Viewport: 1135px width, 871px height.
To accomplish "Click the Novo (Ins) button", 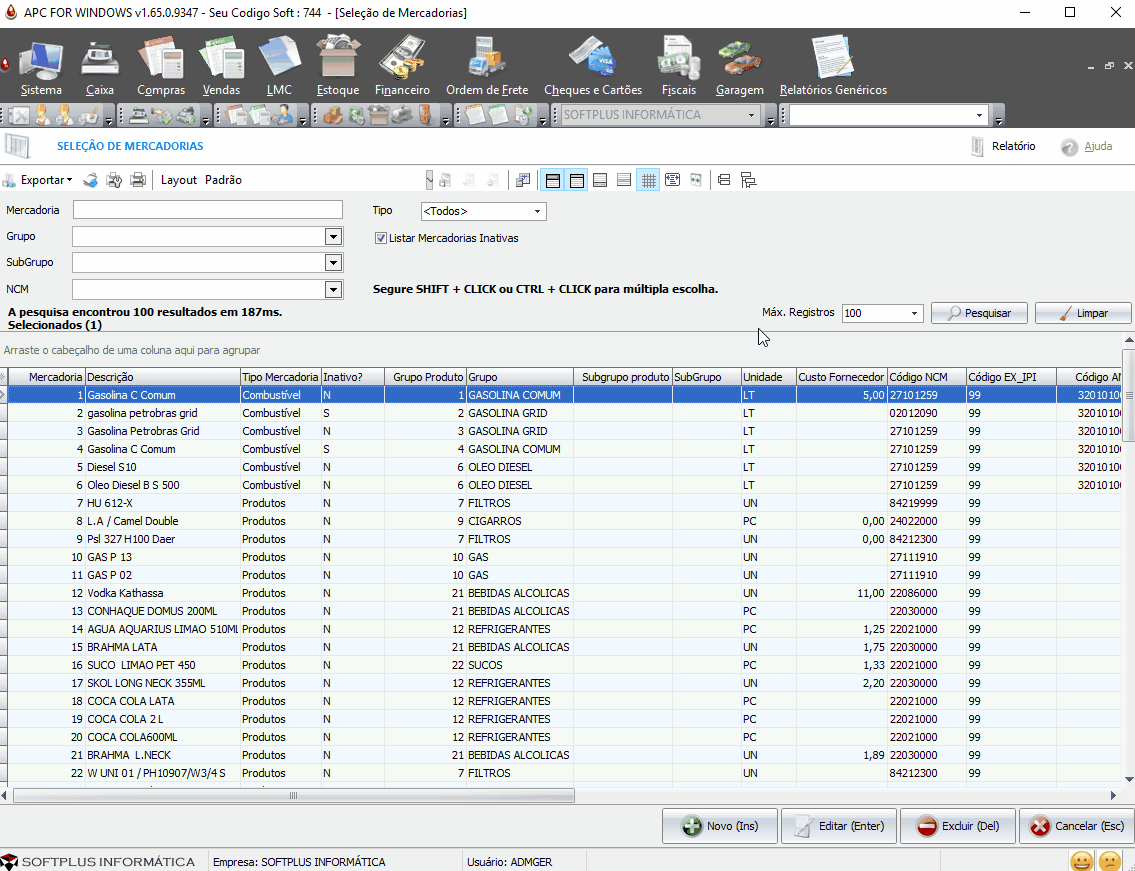I will [x=720, y=826].
